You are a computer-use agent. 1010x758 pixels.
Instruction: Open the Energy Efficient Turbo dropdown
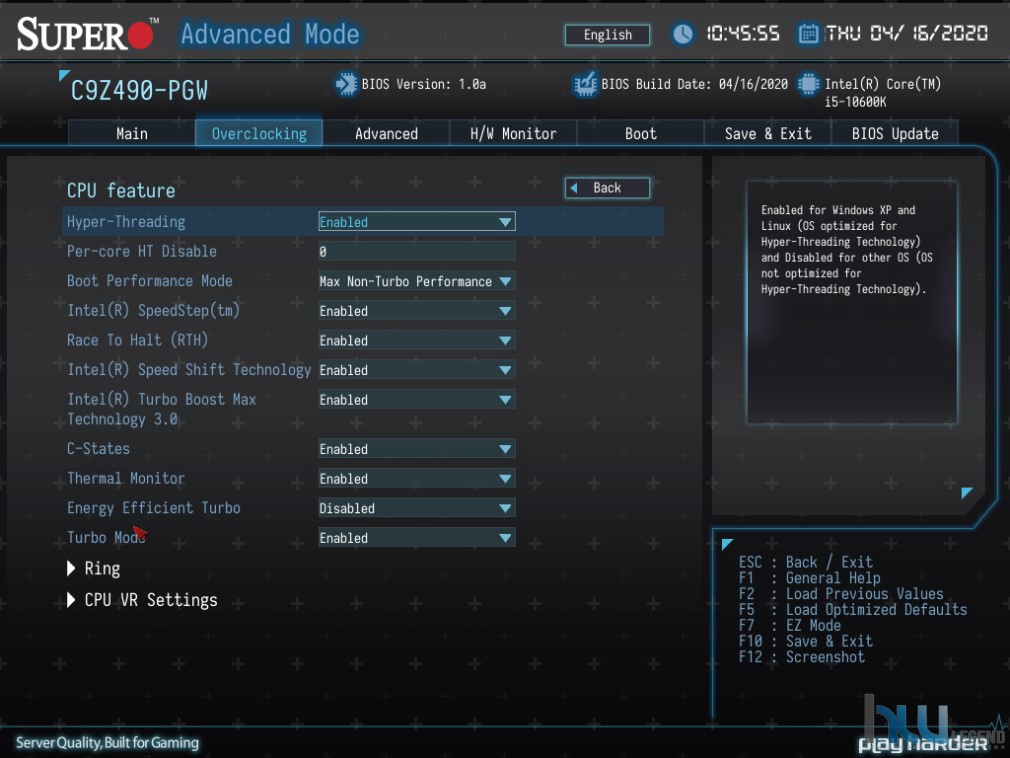(417, 508)
